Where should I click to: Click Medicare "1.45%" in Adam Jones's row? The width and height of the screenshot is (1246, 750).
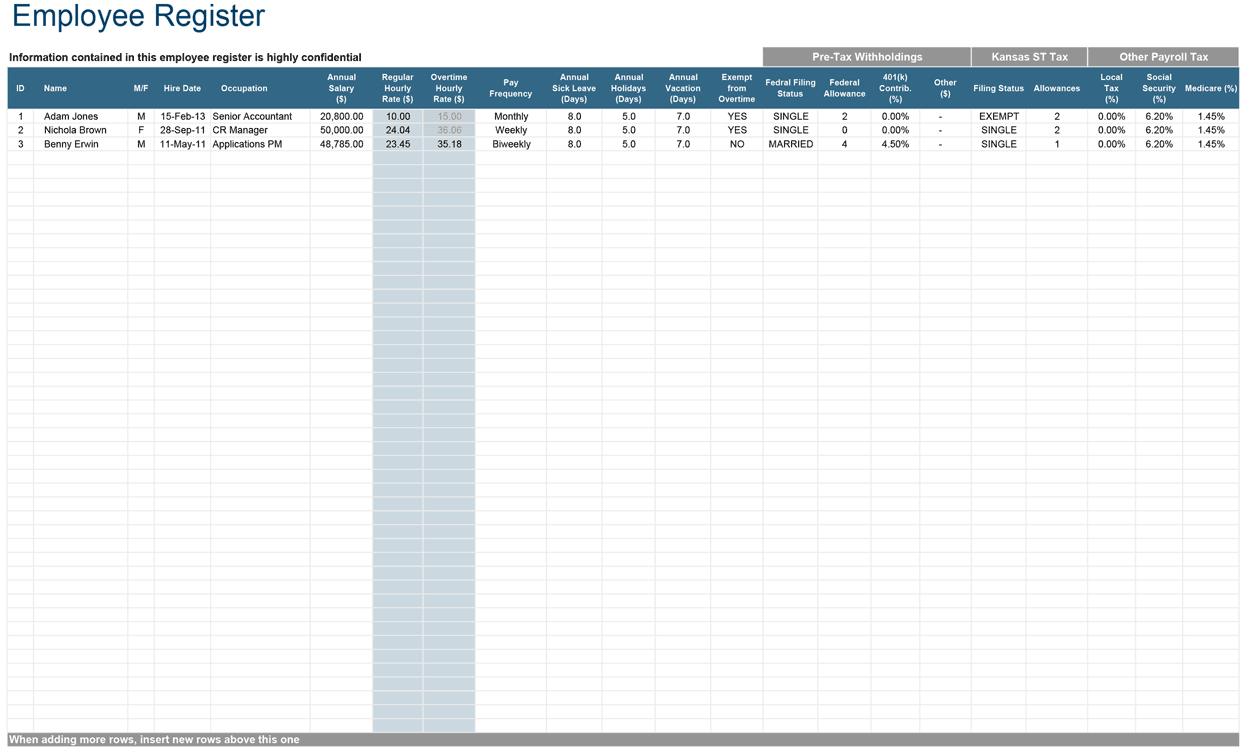click(x=1211, y=116)
